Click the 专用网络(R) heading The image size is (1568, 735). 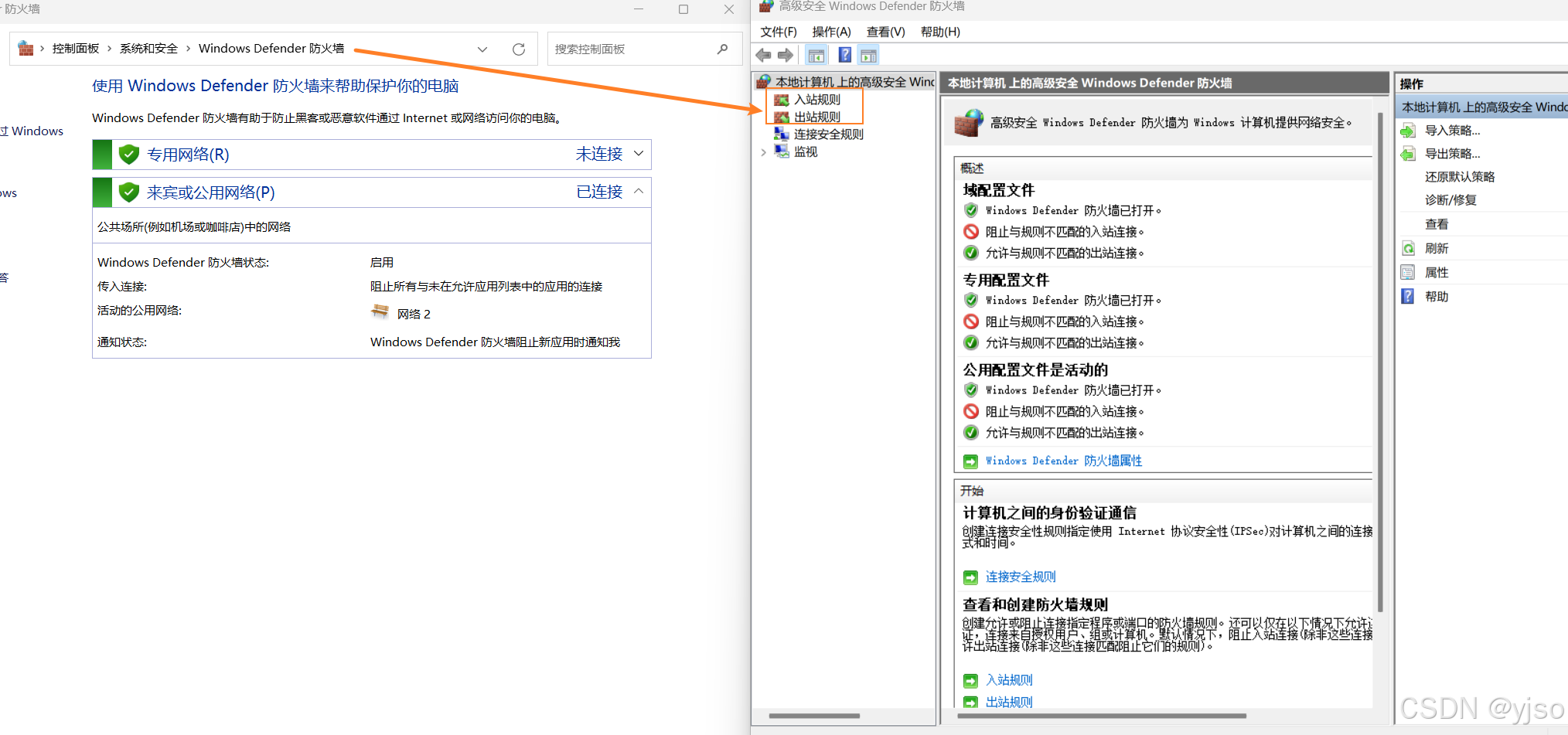[x=188, y=155]
